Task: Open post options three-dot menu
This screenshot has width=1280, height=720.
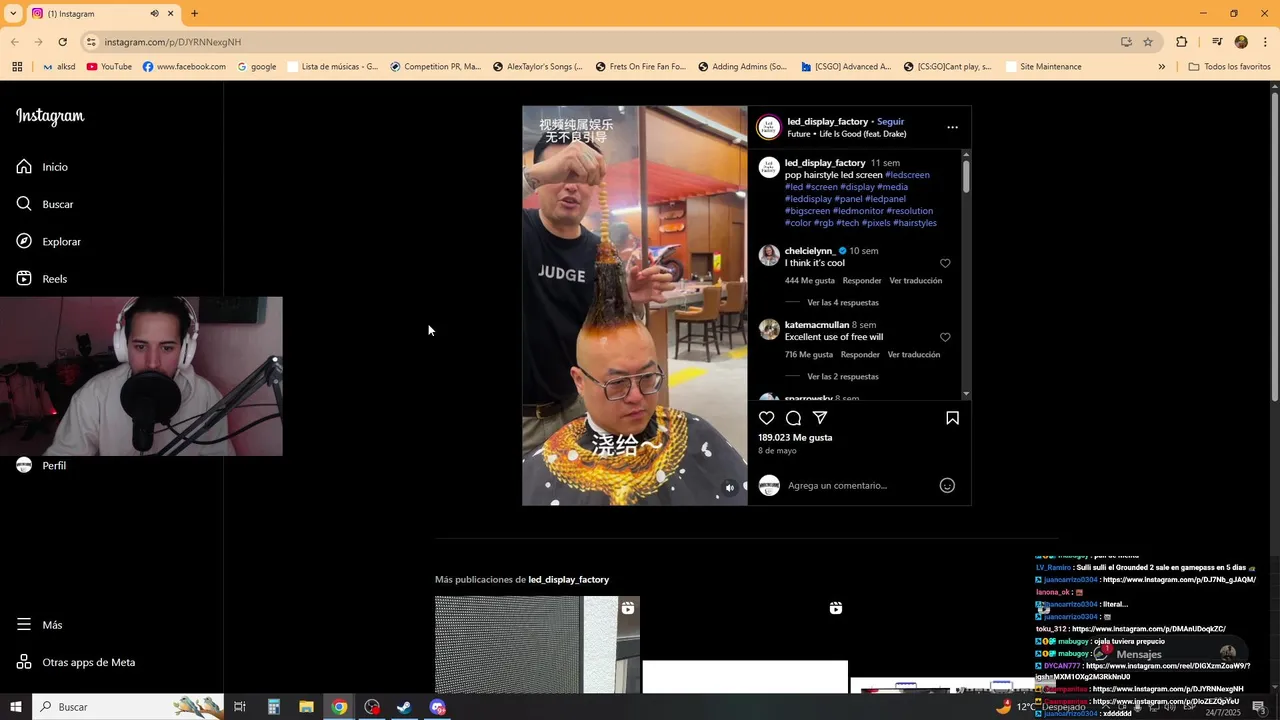Action: (952, 127)
